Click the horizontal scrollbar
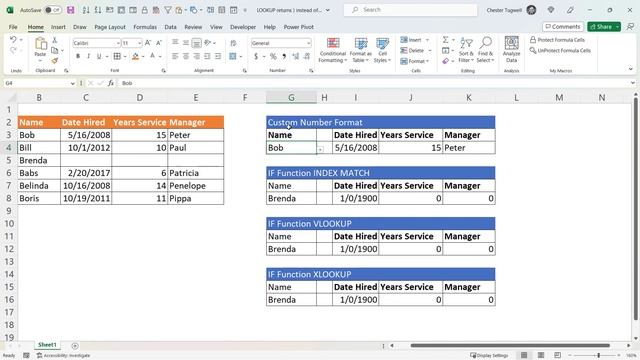The height and width of the screenshot is (360, 640). tap(510, 346)
